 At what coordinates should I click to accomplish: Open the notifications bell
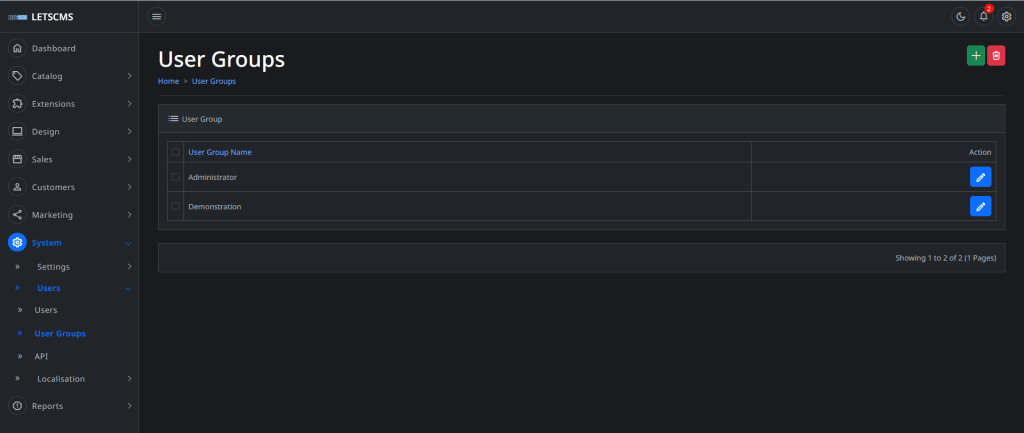(x=983, y=16)
